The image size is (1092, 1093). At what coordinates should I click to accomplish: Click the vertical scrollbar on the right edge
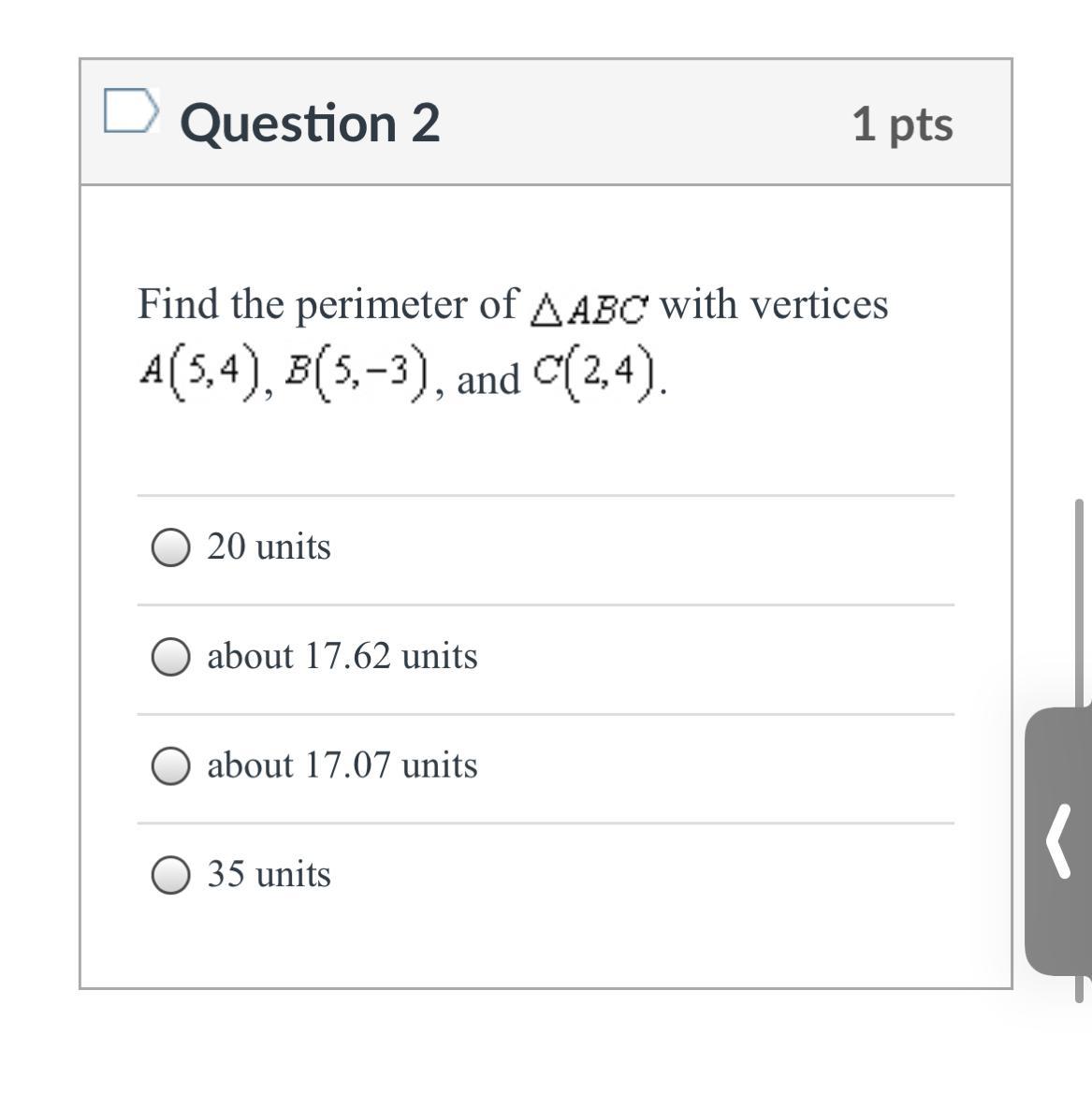point(1079,599)
